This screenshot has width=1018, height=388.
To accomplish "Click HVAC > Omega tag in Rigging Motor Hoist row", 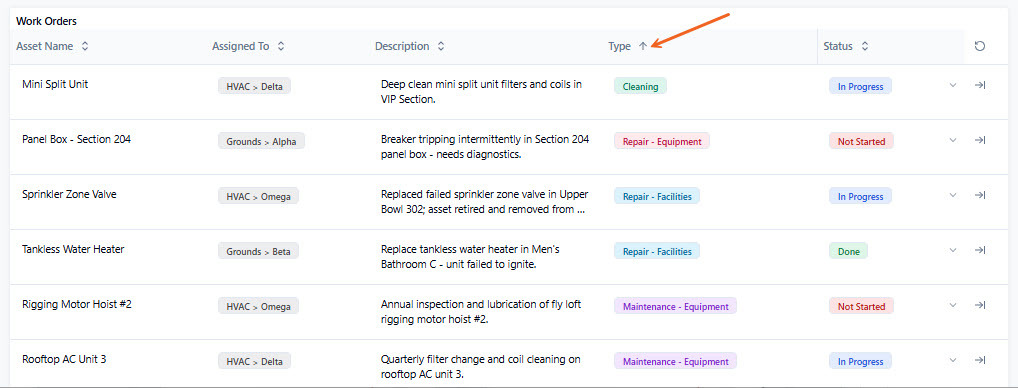I will coord(258,307).
